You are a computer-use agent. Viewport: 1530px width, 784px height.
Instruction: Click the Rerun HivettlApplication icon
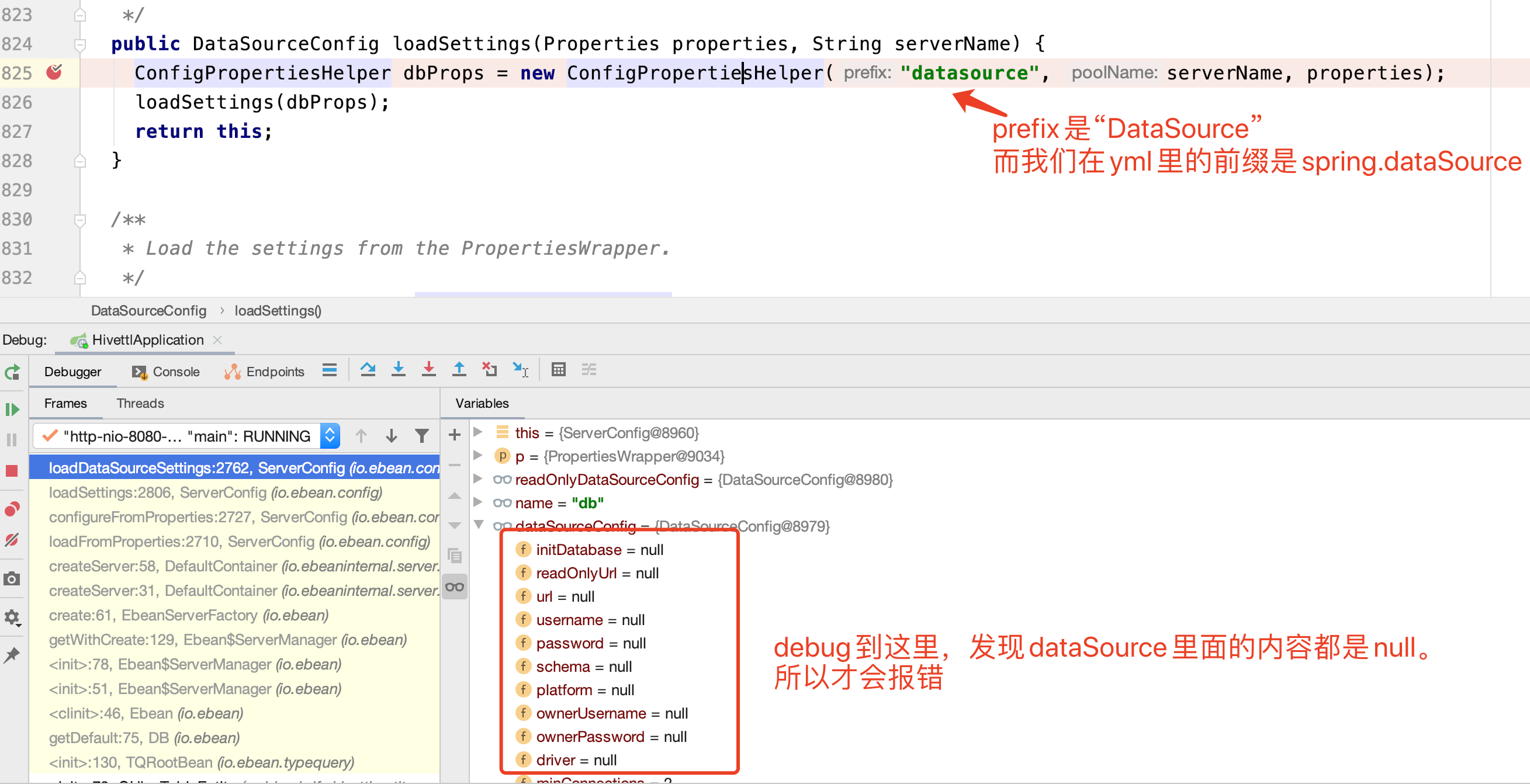point(12,372)
